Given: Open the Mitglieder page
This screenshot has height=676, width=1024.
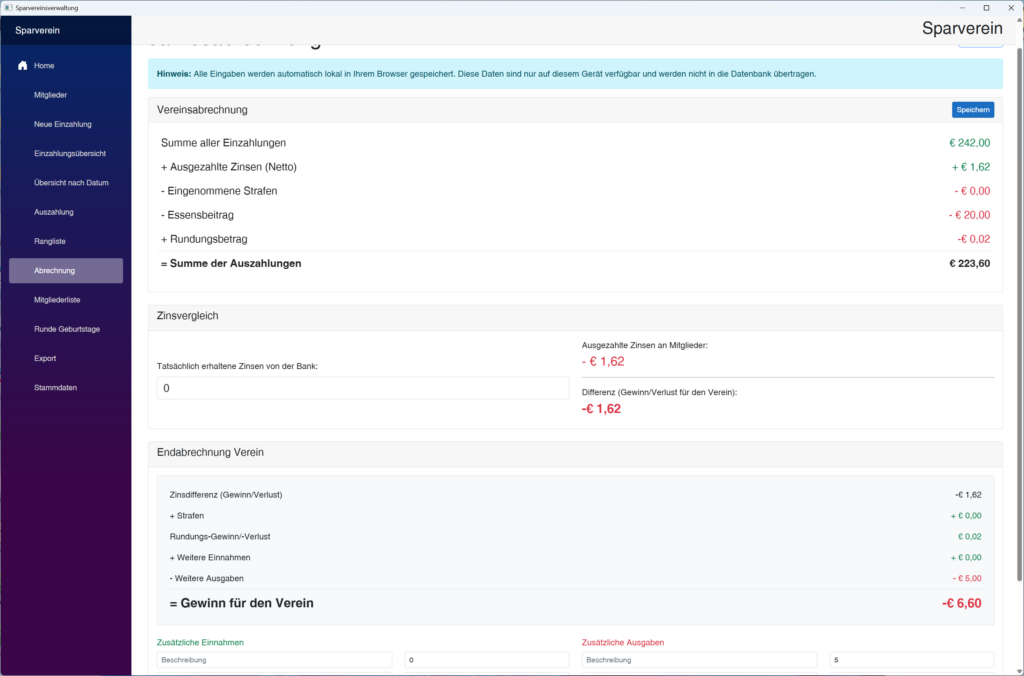Looking at the screenshot, I should pos(50,95).
